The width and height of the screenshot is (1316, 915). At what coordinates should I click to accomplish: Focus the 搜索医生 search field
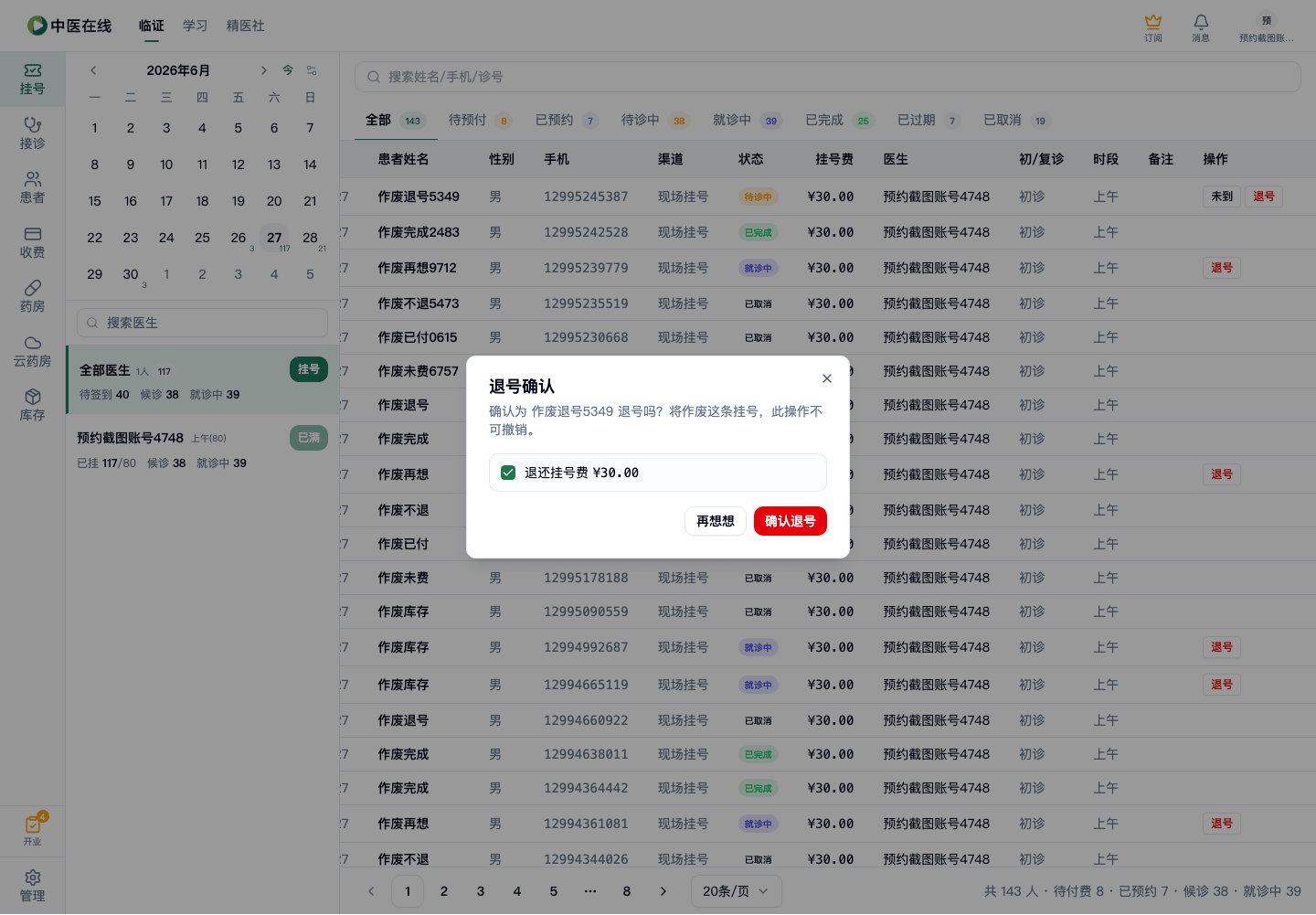(x=202, y=323)
